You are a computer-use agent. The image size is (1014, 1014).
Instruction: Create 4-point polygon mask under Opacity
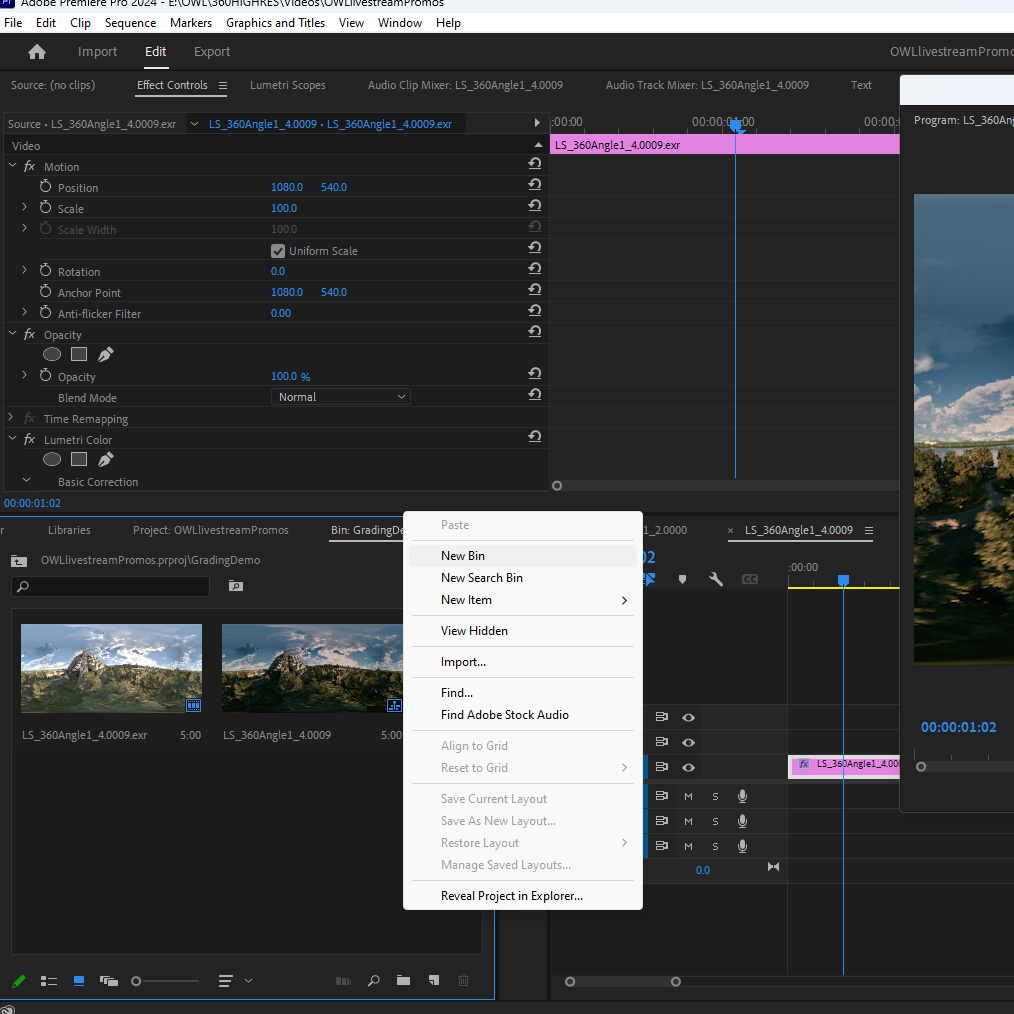[79, 354]
